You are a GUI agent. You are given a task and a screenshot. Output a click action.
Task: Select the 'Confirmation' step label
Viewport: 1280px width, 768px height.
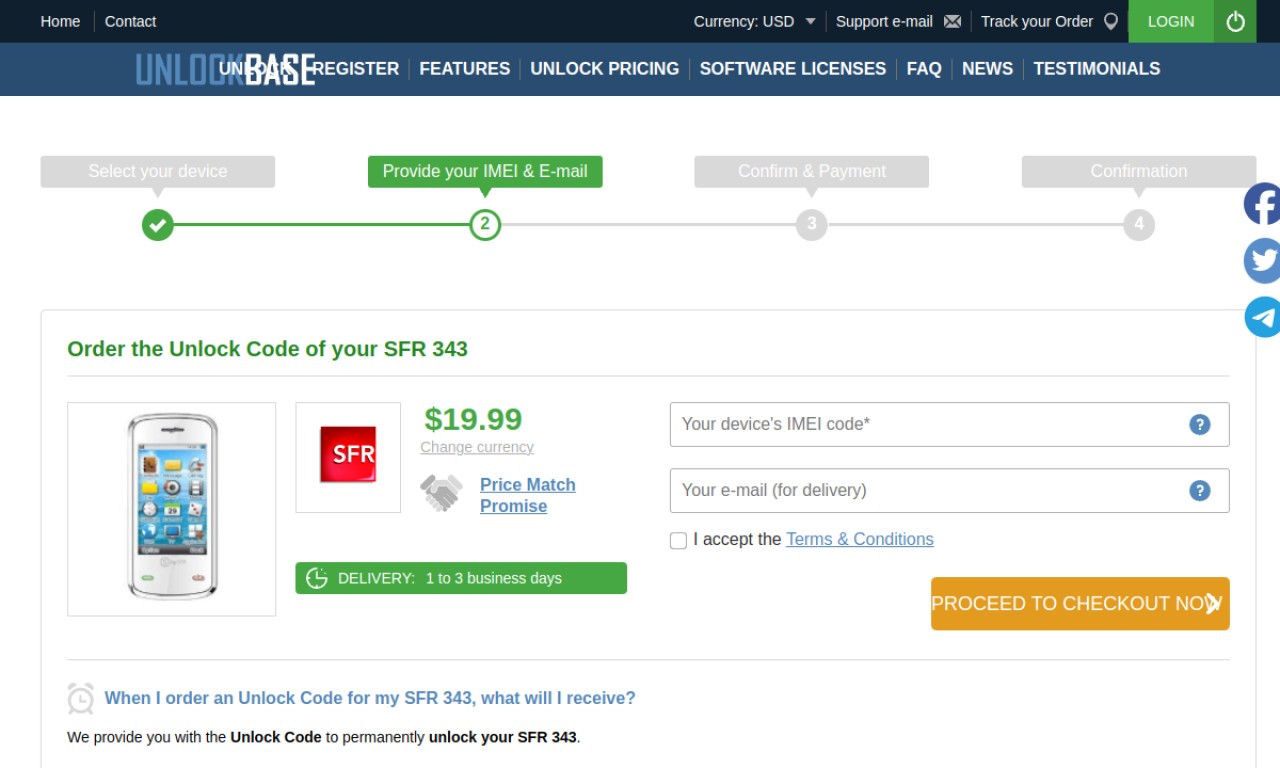click(x=1139, y=171)
